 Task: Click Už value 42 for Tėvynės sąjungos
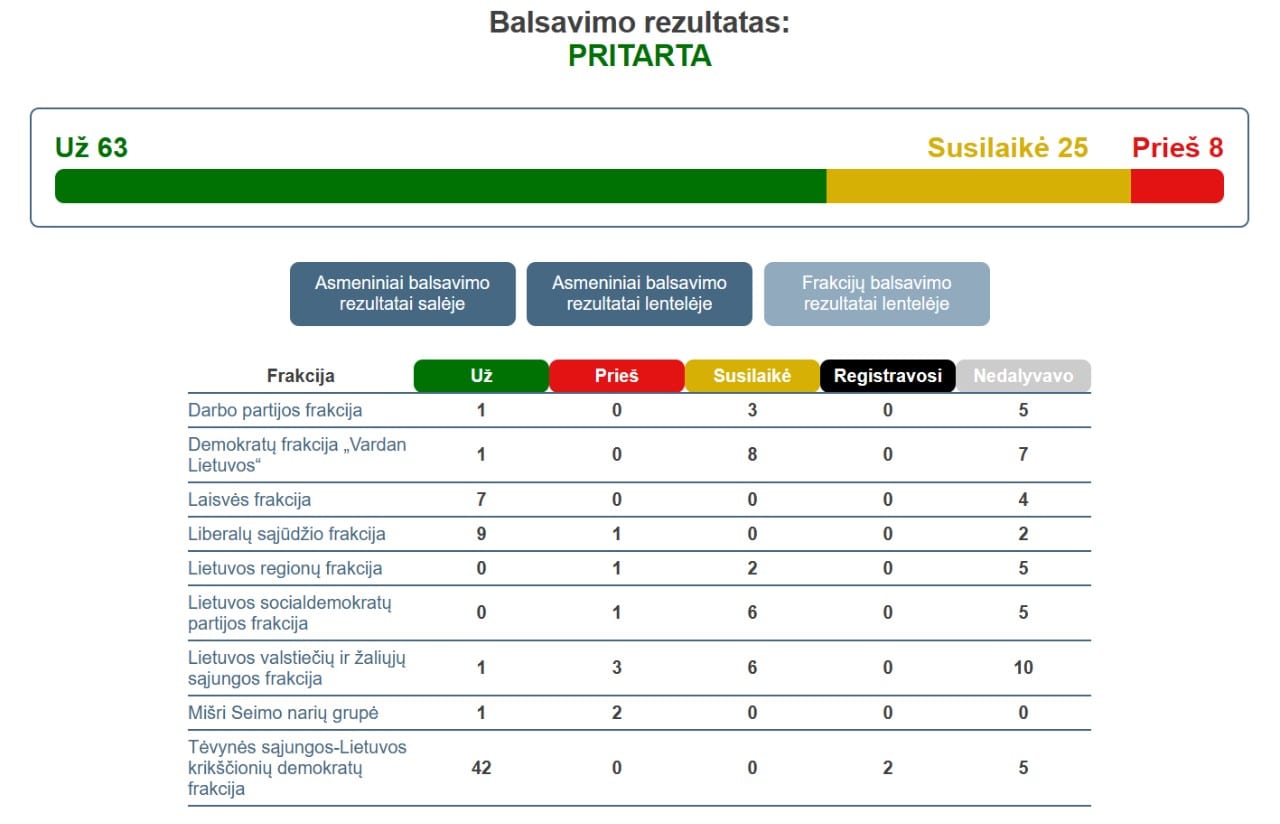(481, 768)
